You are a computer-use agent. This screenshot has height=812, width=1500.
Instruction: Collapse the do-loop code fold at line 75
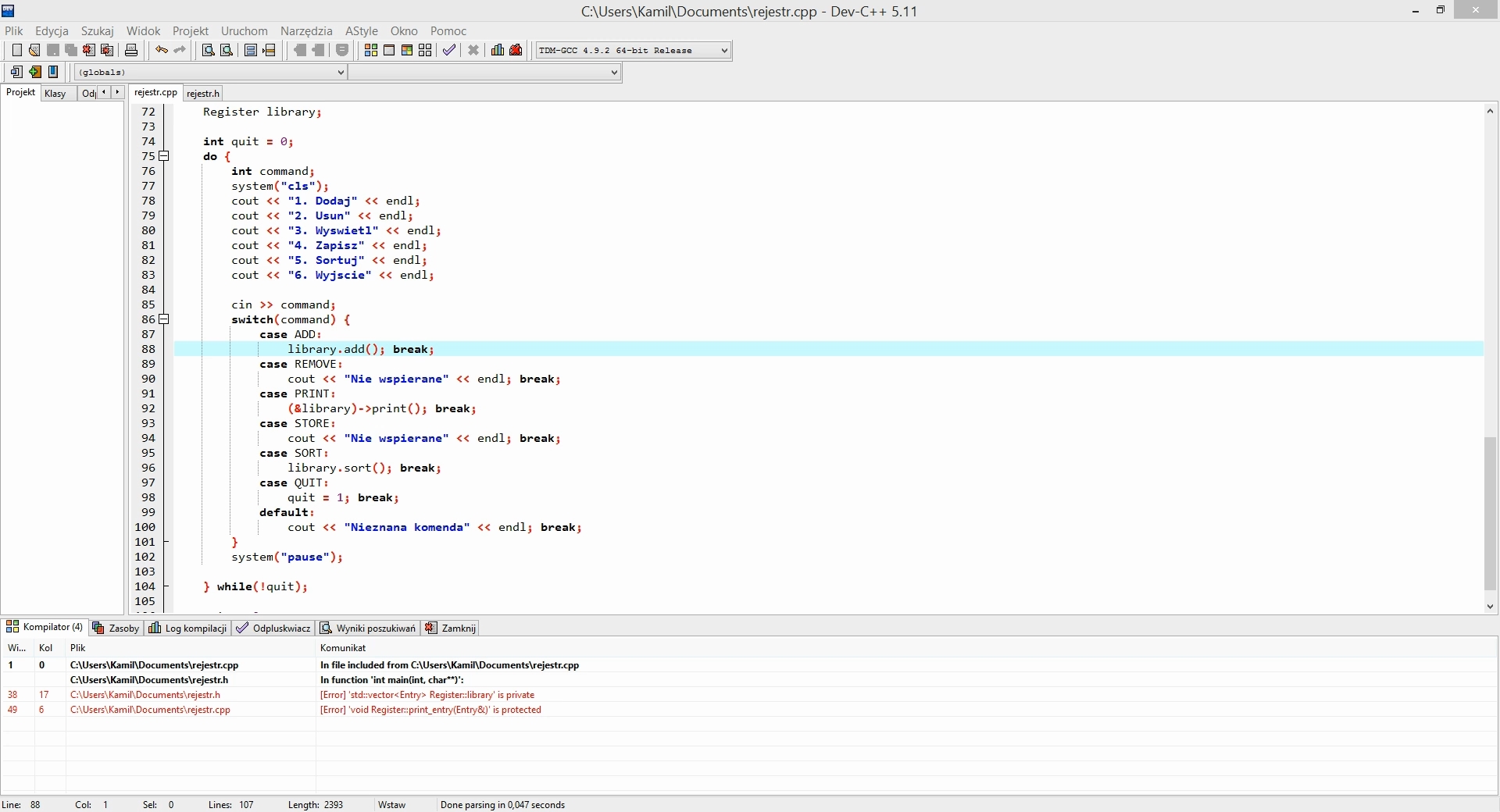pyautogui.click(x=164, y=156)
